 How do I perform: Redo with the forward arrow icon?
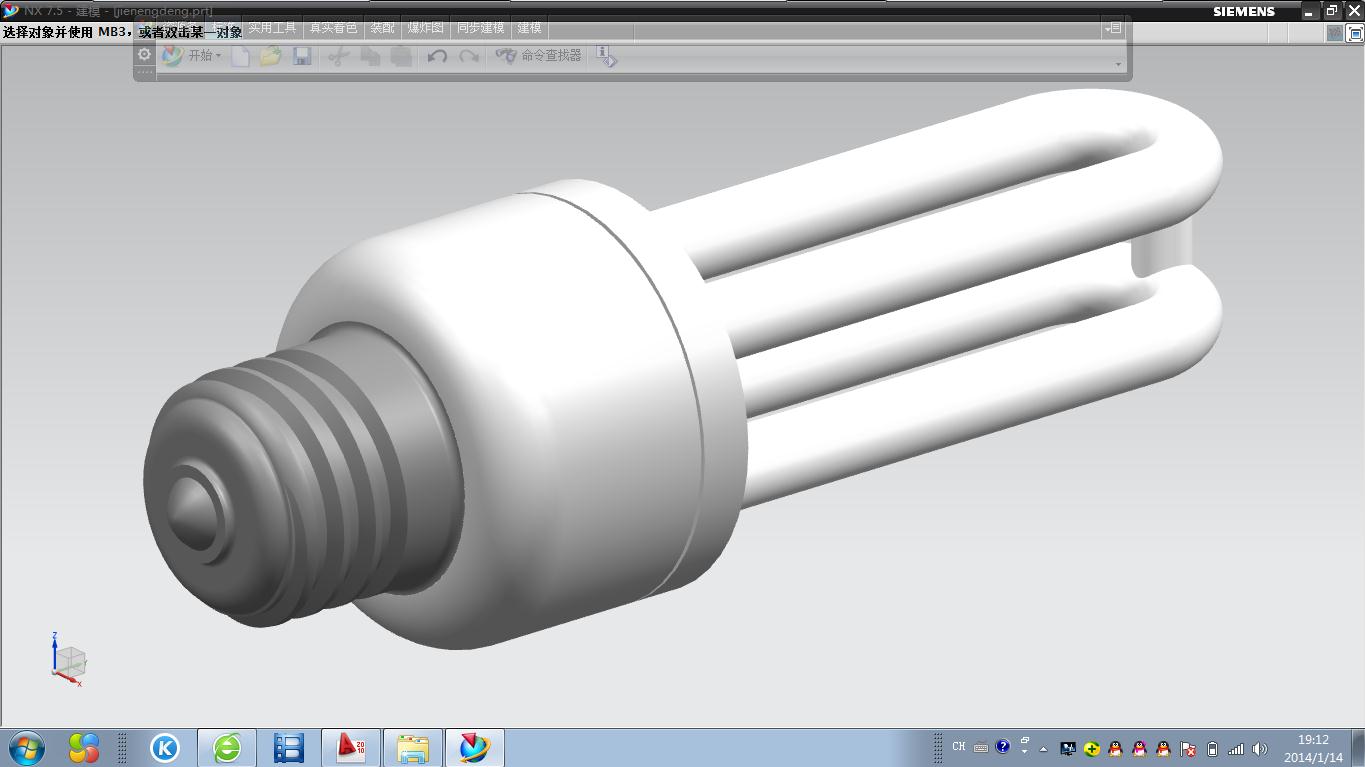468,57
